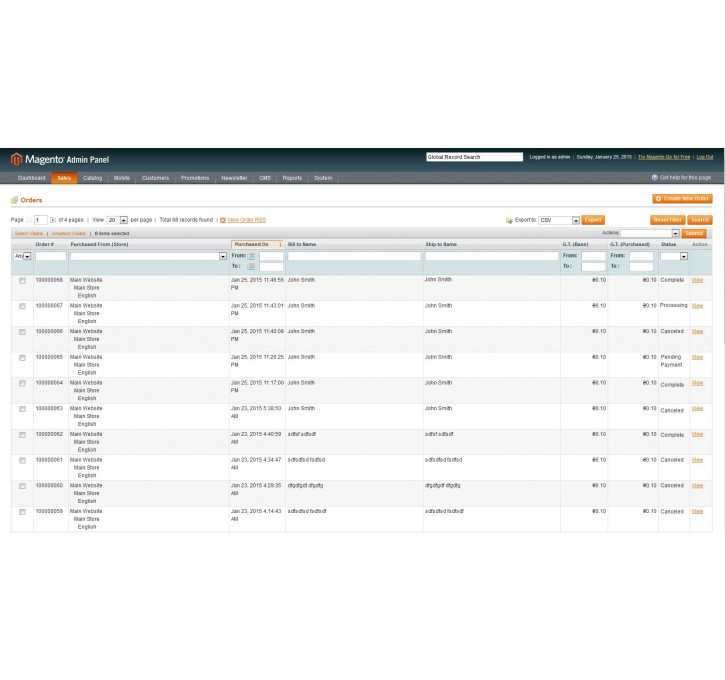
Task: Open the Catalog menu
Action: click(92, 178)
